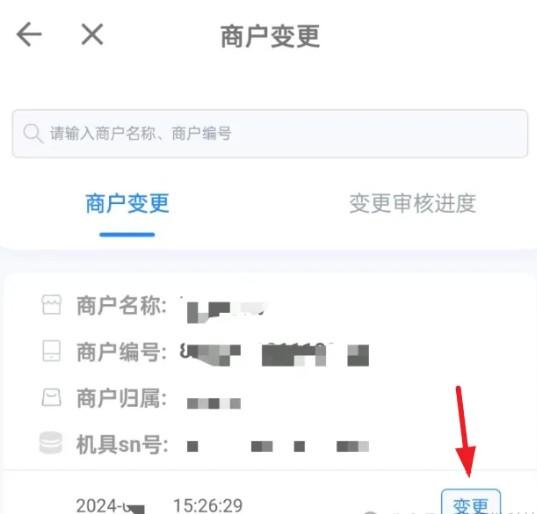Close the page with the X icon

point(92,34)
